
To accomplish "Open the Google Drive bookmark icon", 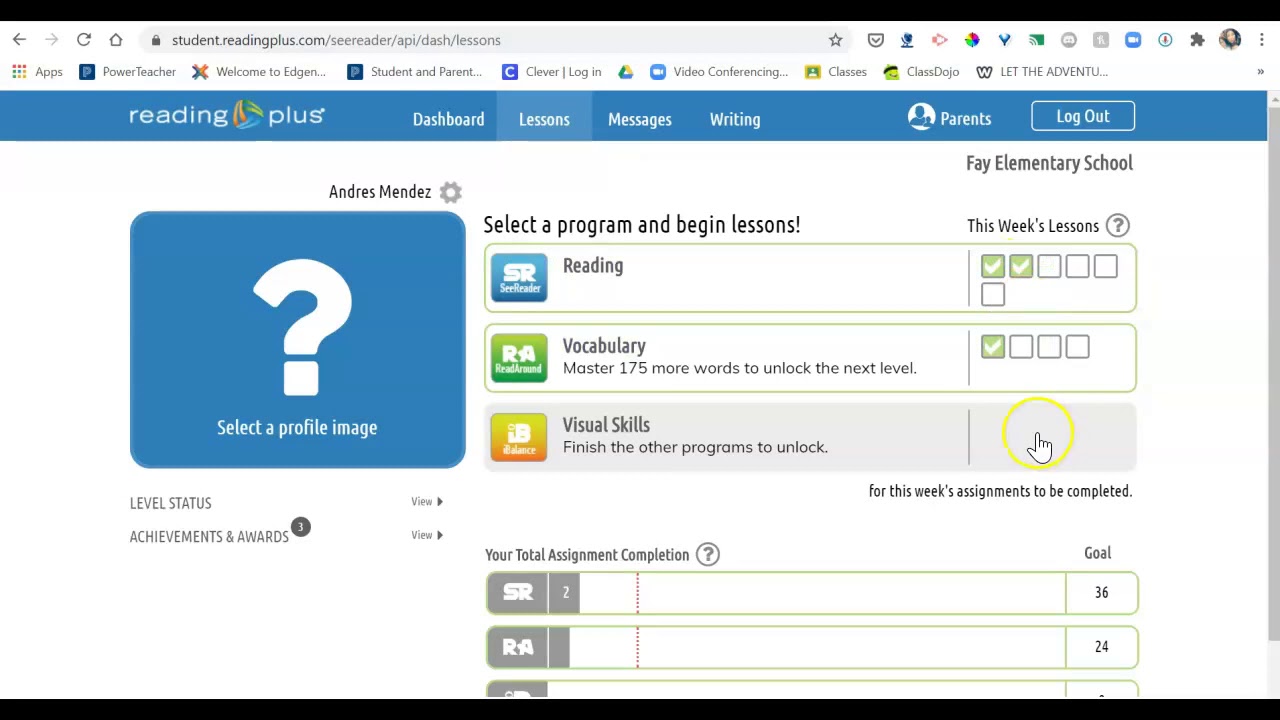I will pyautogui.click(x=626, y=72).
